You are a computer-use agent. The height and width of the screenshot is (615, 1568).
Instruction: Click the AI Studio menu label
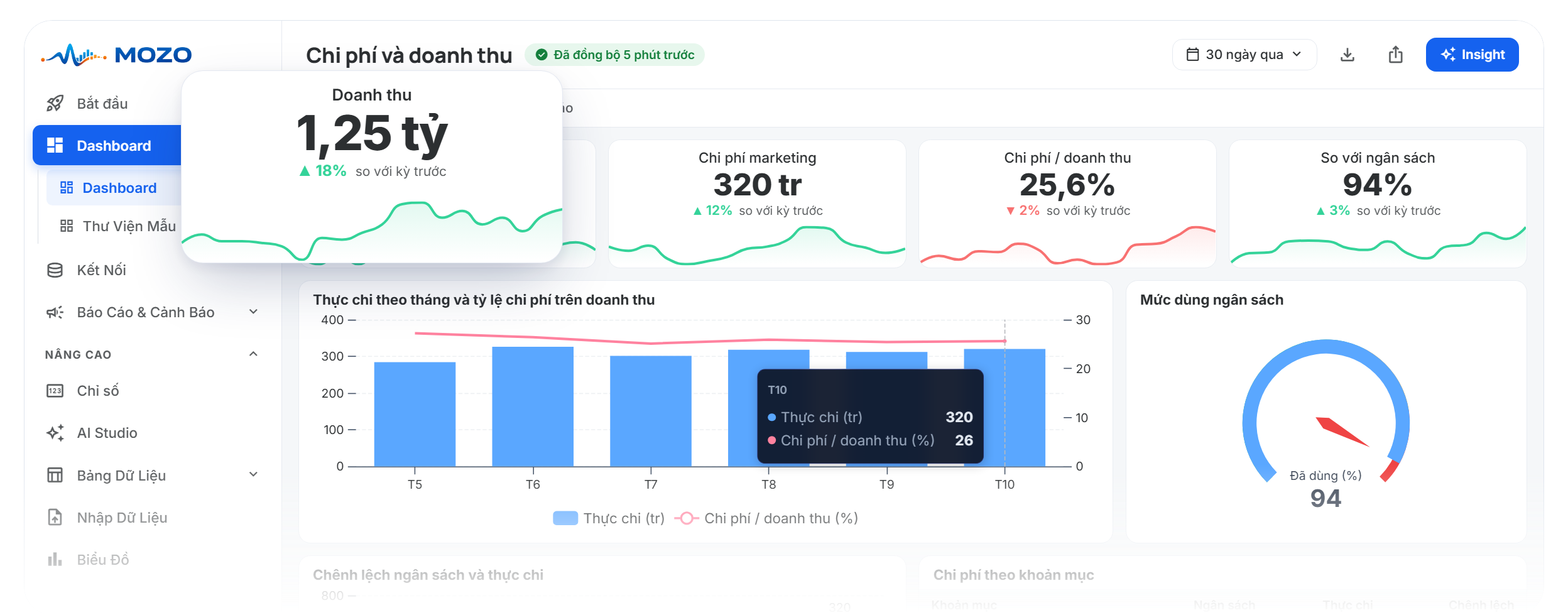pos(107,433)
